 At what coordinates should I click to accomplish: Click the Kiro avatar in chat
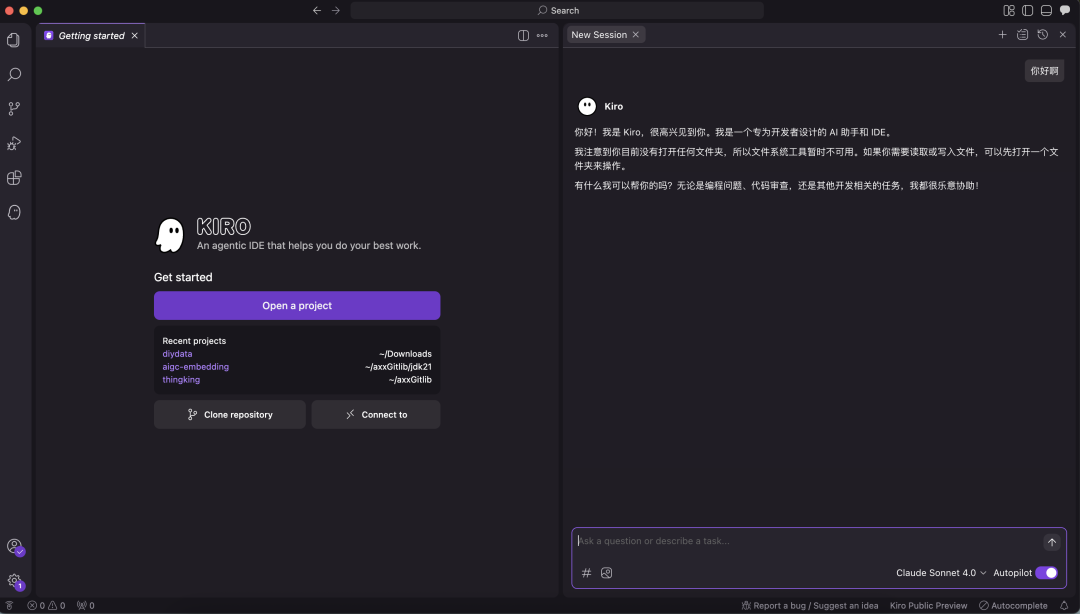point(587,106)
